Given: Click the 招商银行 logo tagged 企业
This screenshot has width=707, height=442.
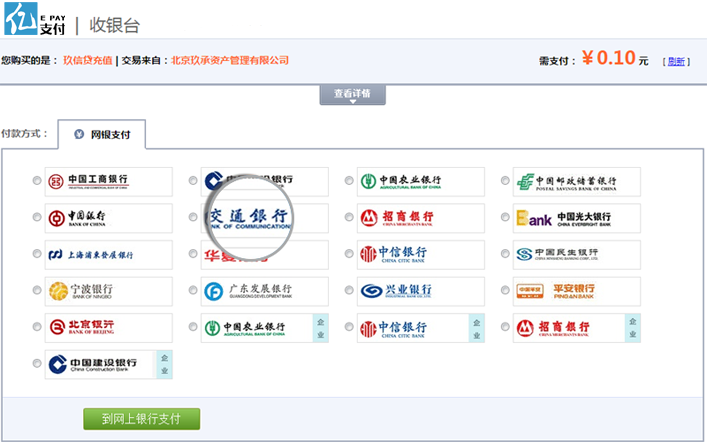Looking at the screenshot, I should tap(577, 328).
